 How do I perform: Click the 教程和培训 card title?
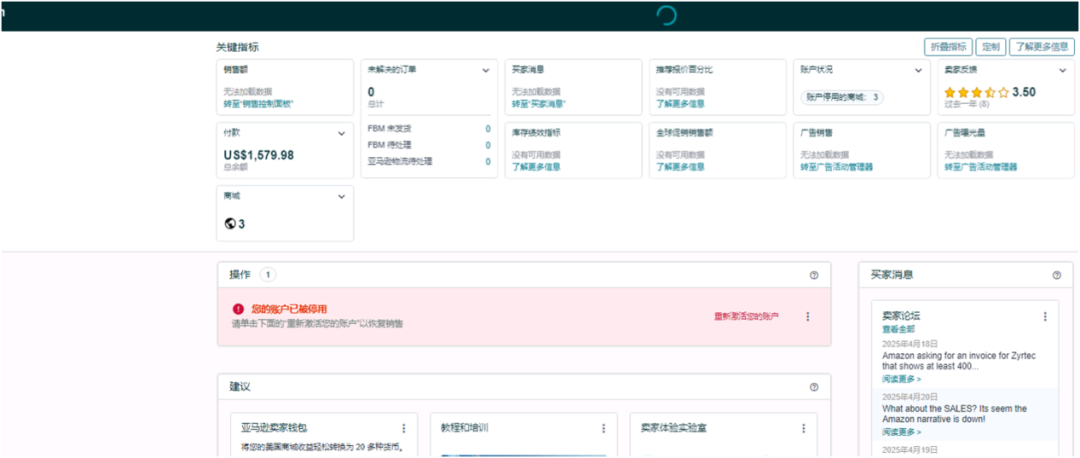(x=465, y=428)
